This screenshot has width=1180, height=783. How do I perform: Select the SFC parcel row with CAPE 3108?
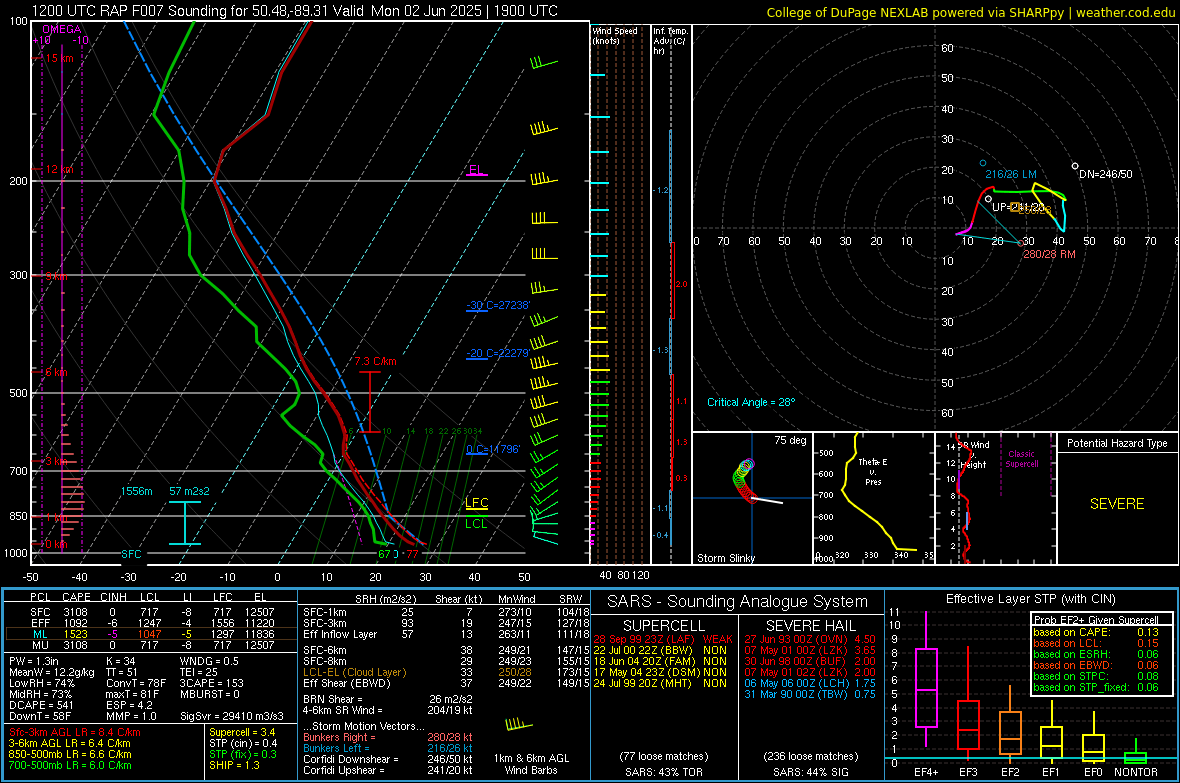(x=151, y=612)
